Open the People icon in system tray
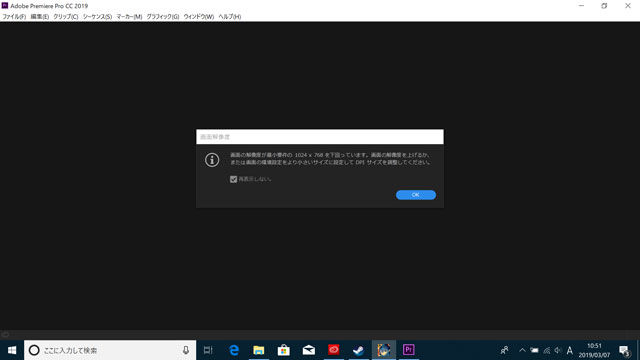640x360 pixels. pyautogui.click(x=504, y=350)
